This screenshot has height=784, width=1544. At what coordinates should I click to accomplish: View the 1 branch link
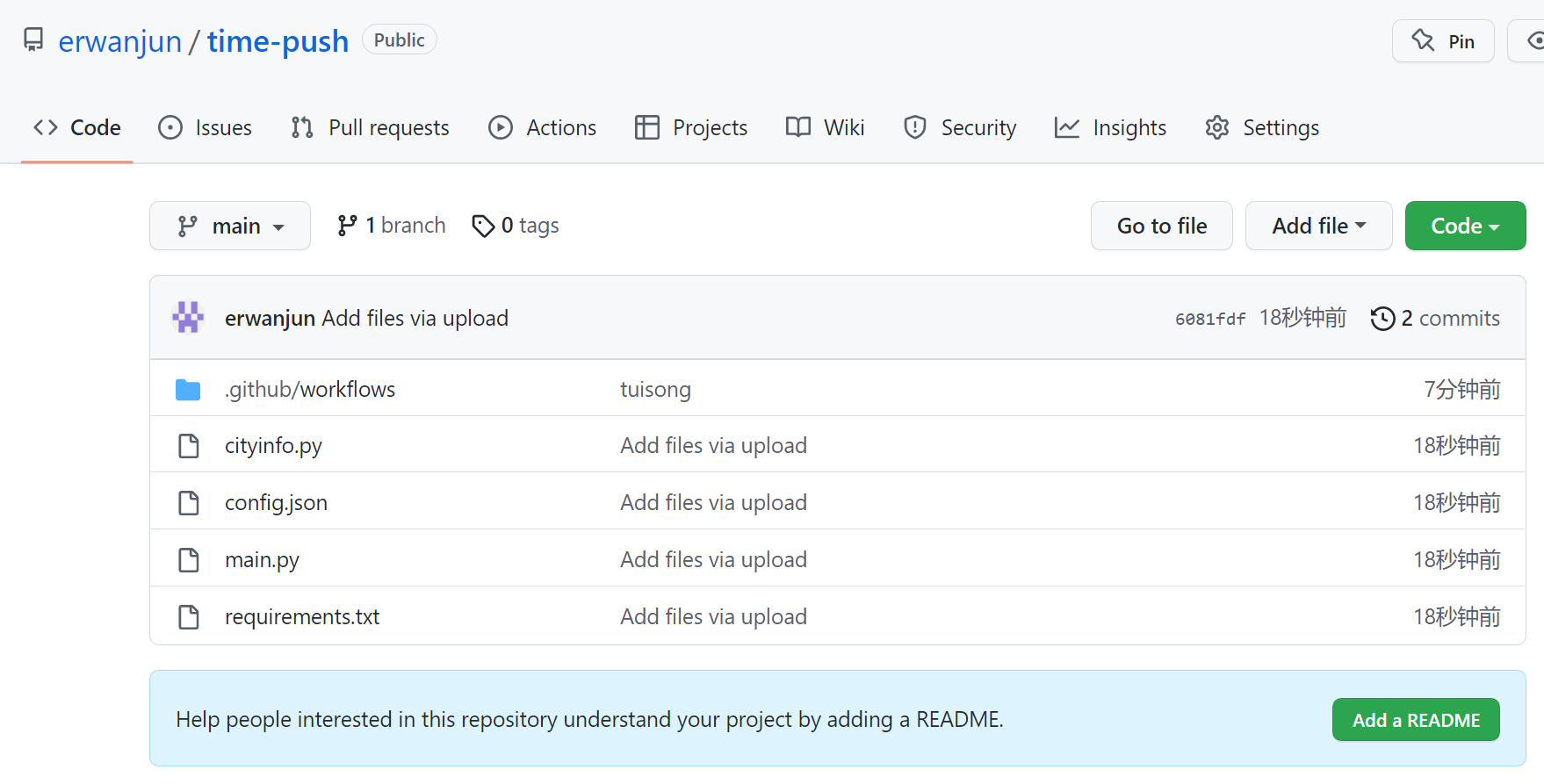(x=391, y=226)
